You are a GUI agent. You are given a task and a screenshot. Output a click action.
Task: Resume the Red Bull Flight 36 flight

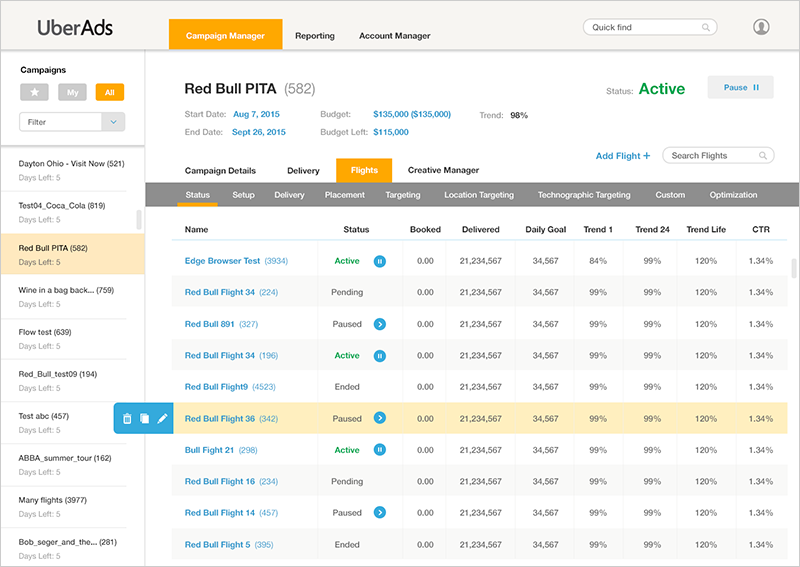[380, 418]
